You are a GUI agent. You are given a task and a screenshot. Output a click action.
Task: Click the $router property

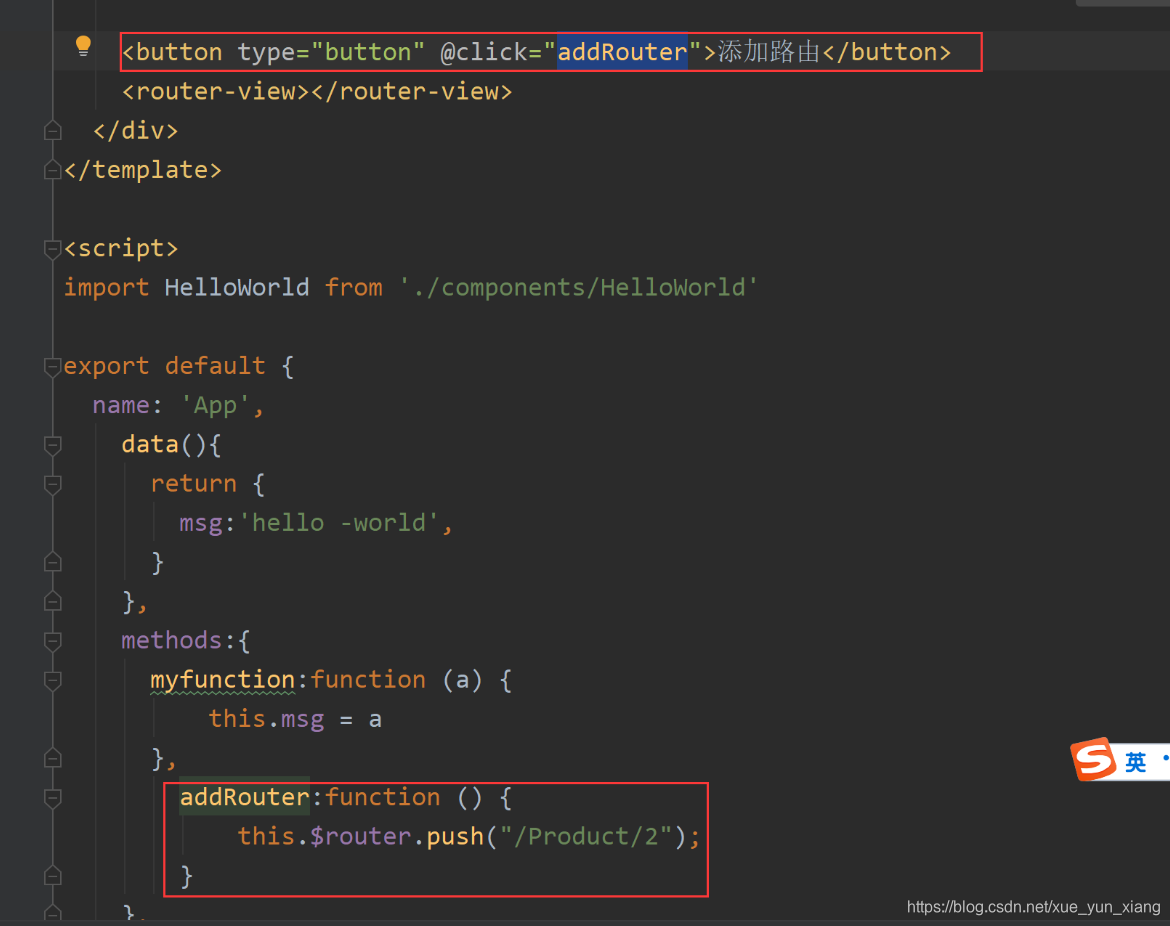[360, 837]
